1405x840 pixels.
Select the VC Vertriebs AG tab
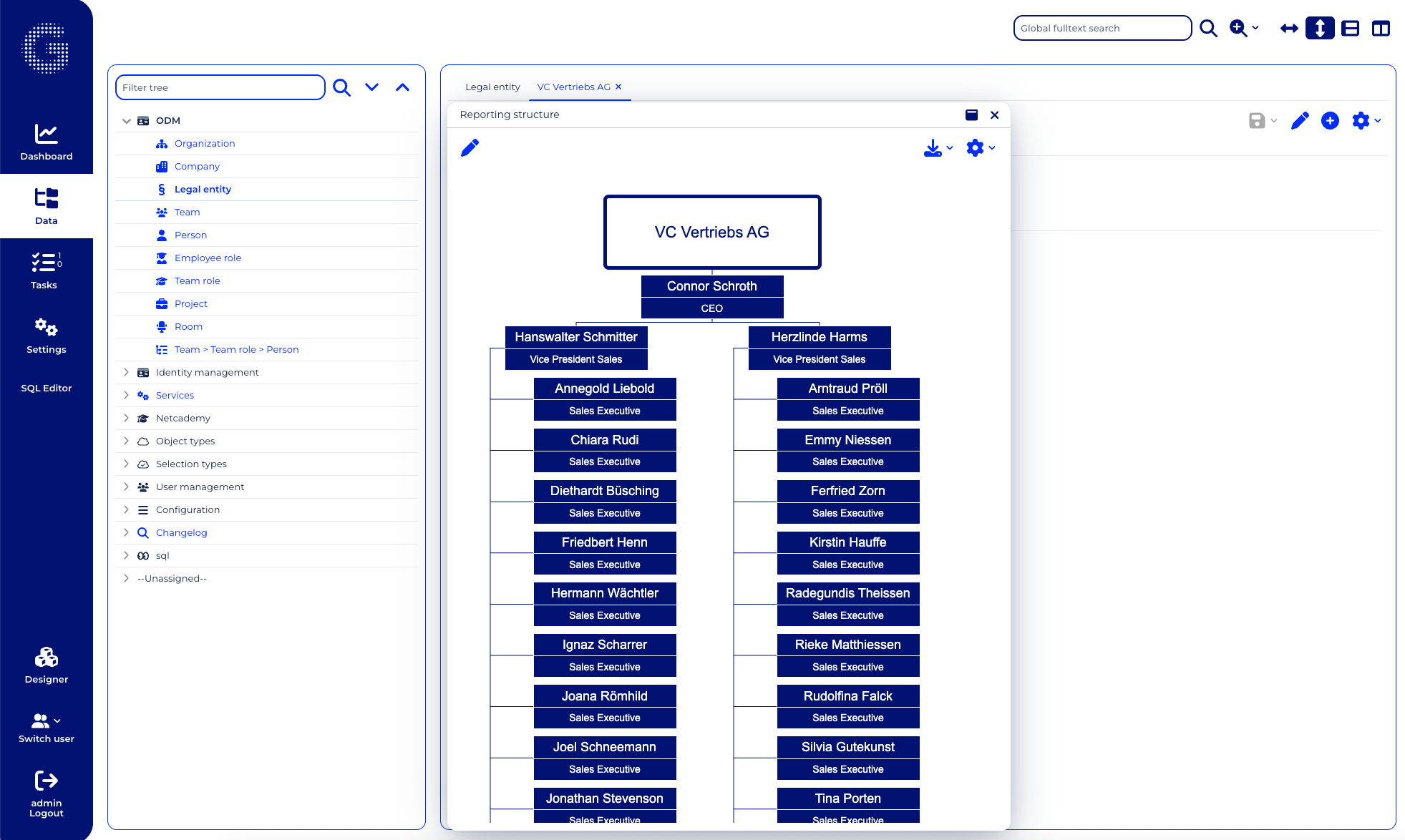573,87
